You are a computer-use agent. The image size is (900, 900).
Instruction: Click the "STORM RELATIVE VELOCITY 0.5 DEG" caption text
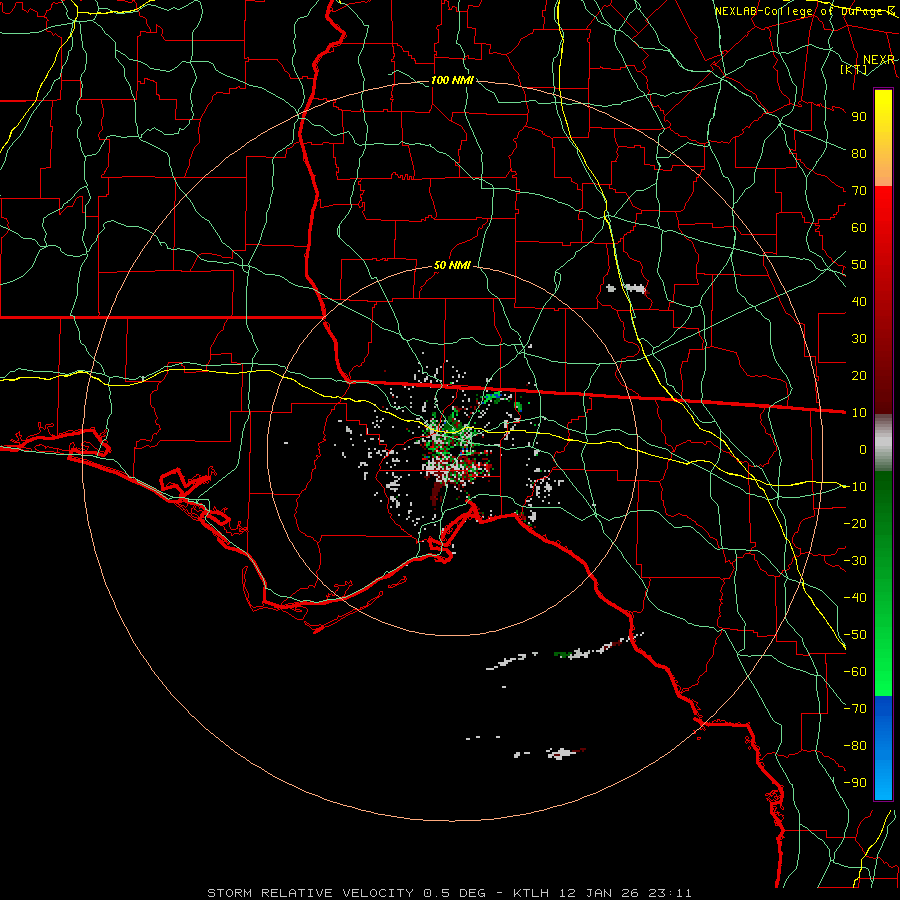[346, 893]
